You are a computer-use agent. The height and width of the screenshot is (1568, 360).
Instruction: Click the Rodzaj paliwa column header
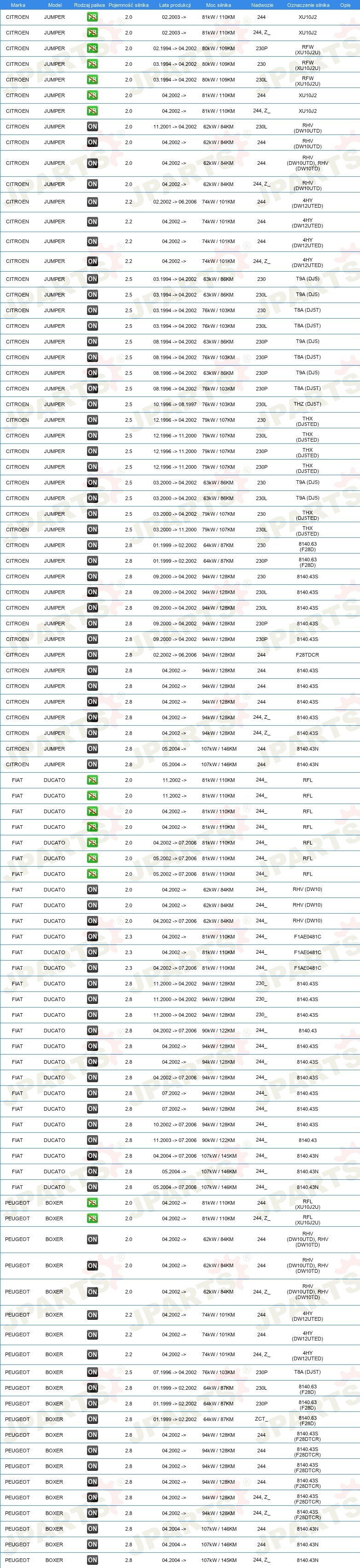[89, 5]
